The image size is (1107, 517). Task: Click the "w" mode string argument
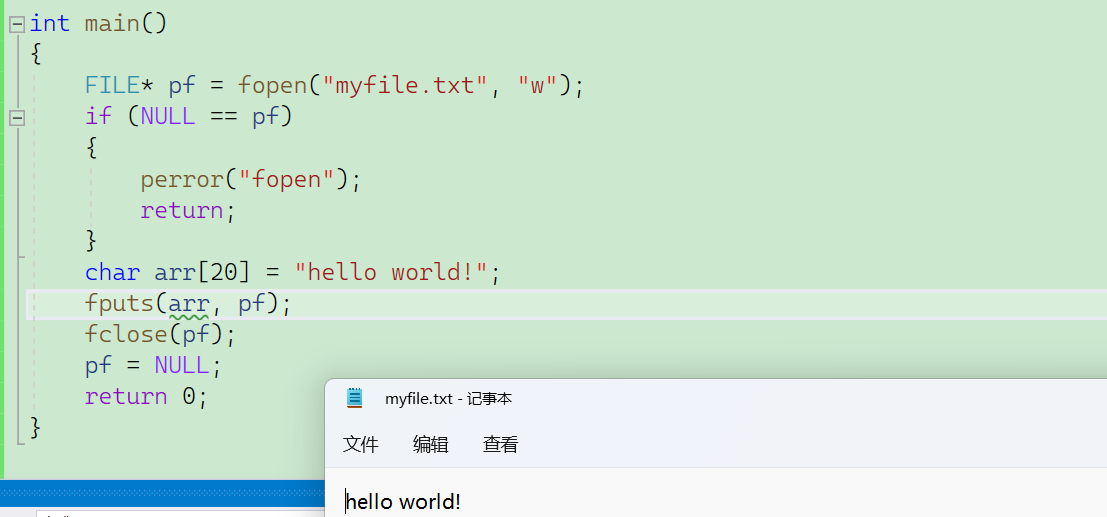(537, 85)
